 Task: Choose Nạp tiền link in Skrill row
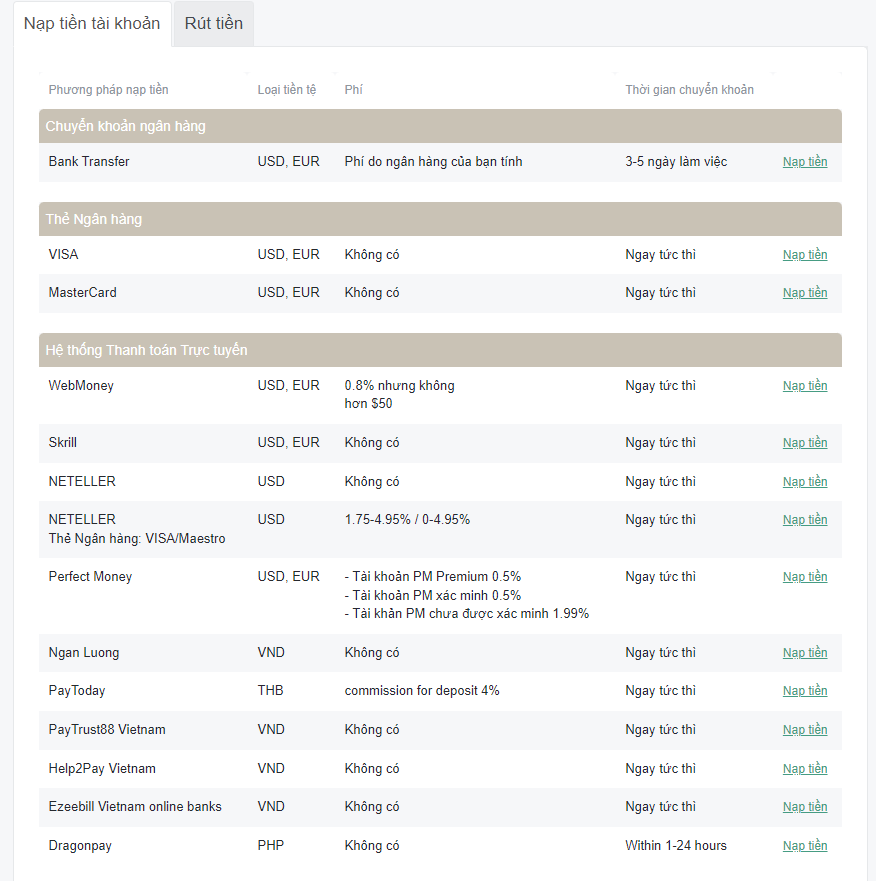(x=805, y=443)
